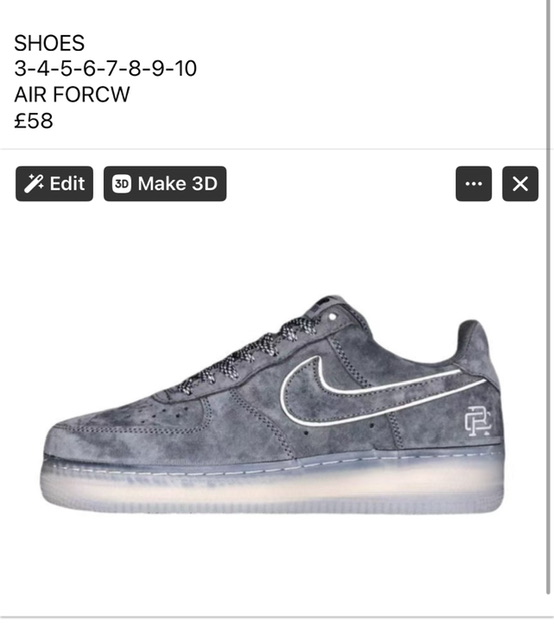Click the translucent sole of the sneaker

coord(273,488)
